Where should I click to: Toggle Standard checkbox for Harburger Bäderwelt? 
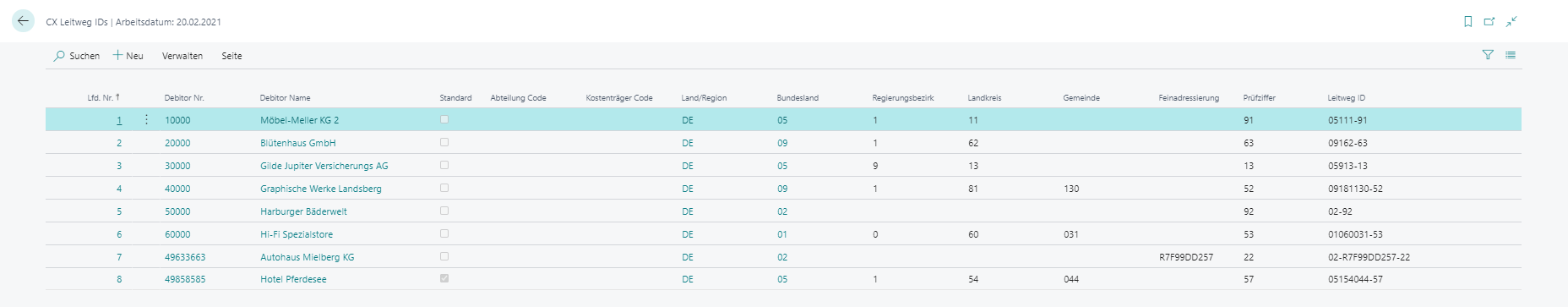[x=444, y=211]
